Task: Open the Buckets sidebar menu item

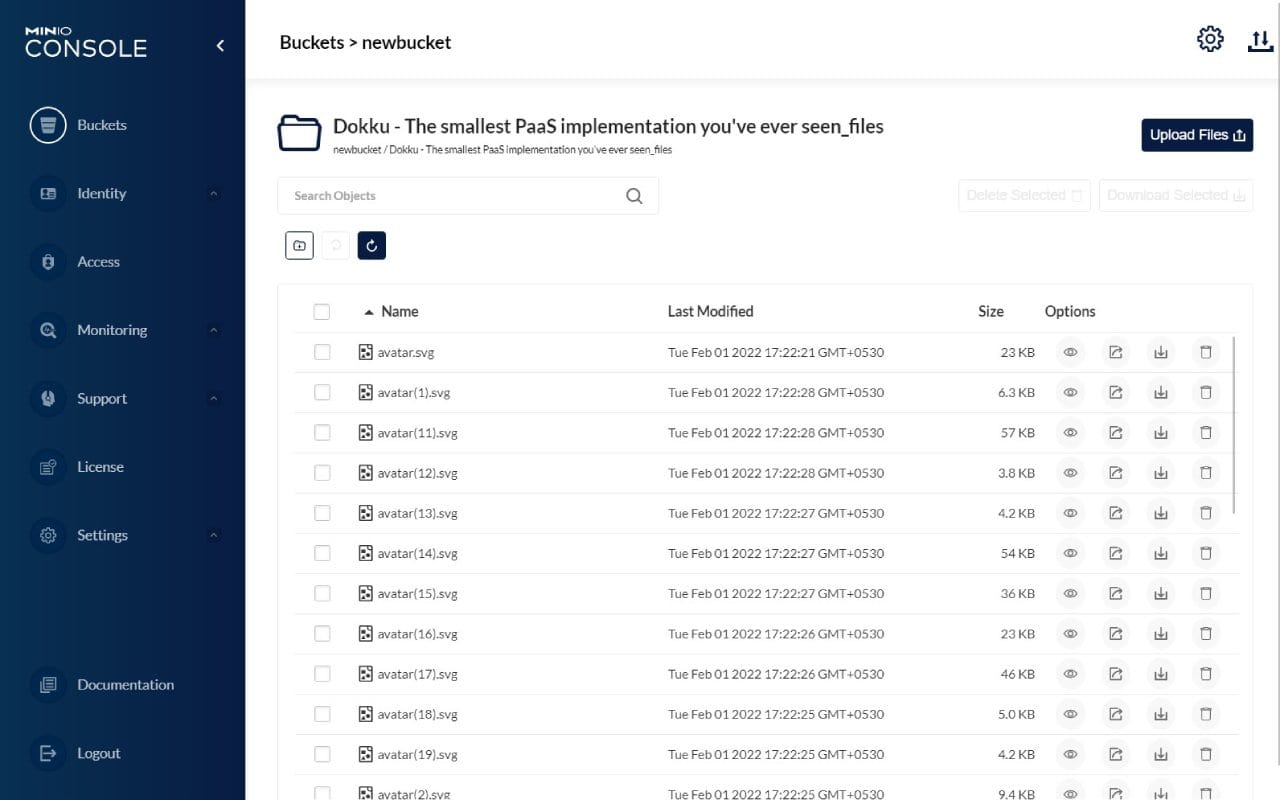Action: [101, 125]
